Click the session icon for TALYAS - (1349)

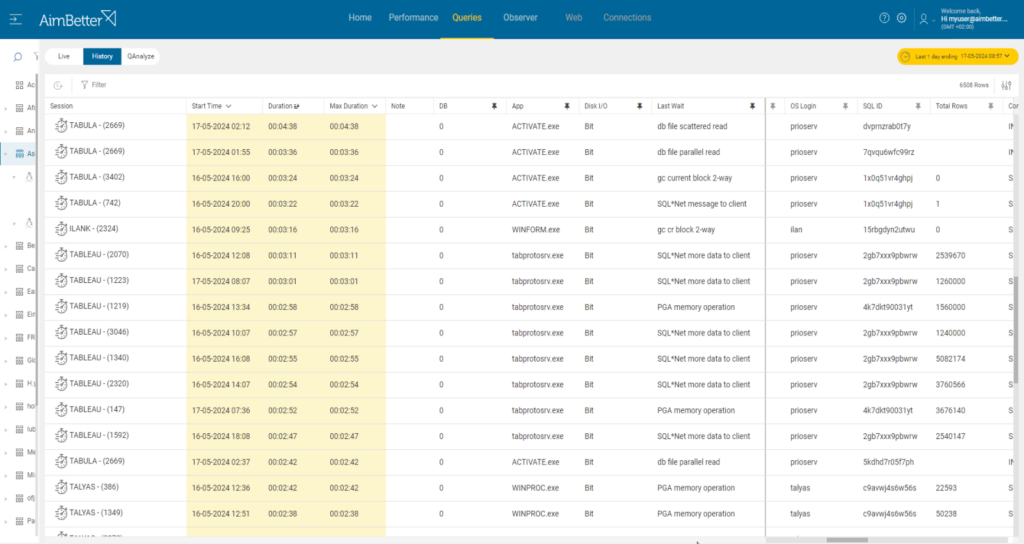pyautogui.click(x=61, y=513)
